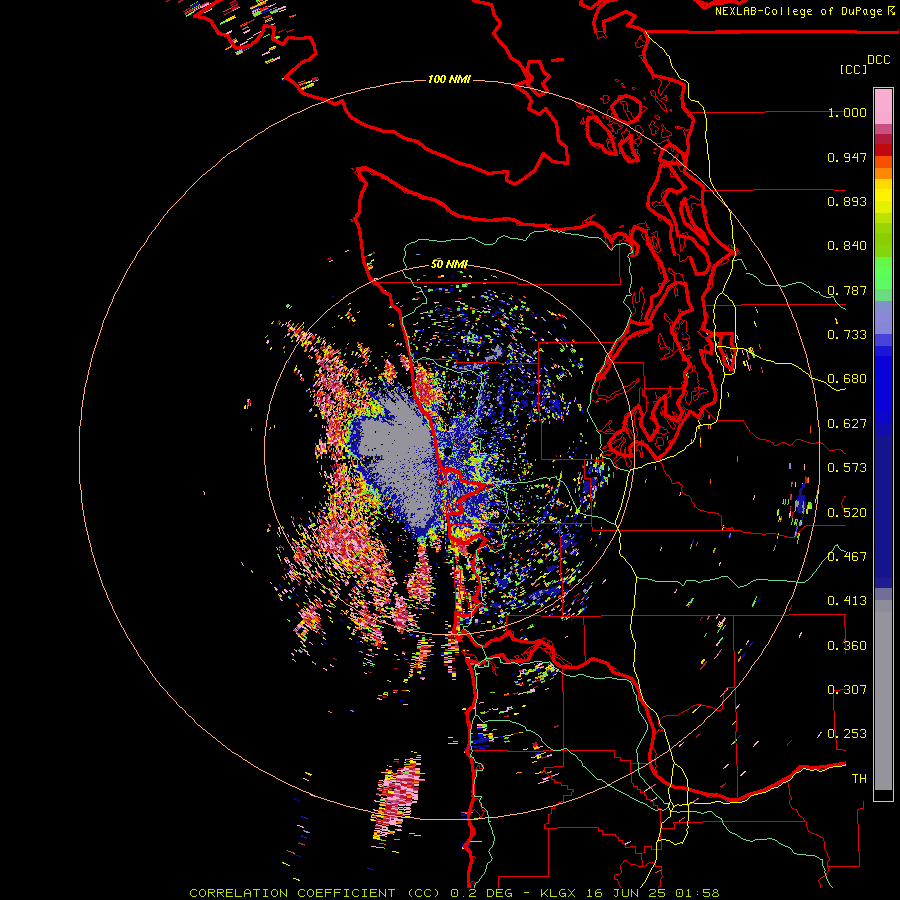Click the [CC] legend unit label
900x900 pixels.
click(854, 70)
